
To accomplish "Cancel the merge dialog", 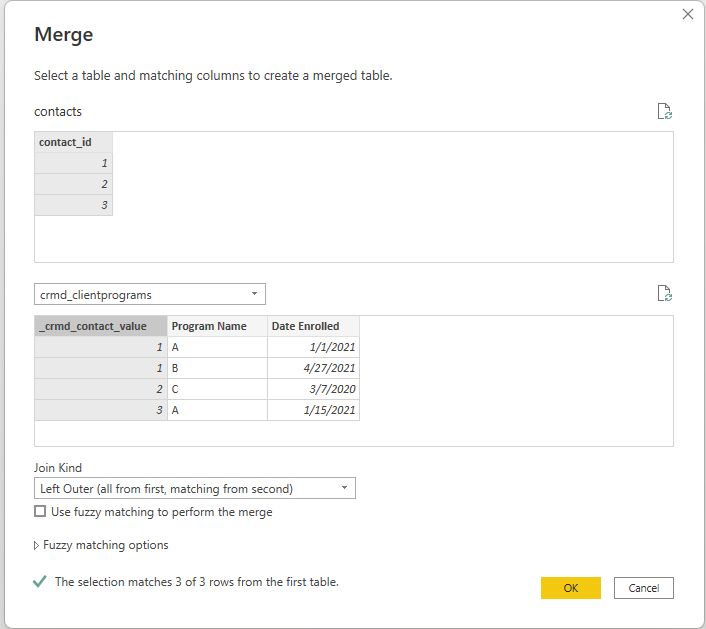I will click(643, 588).
